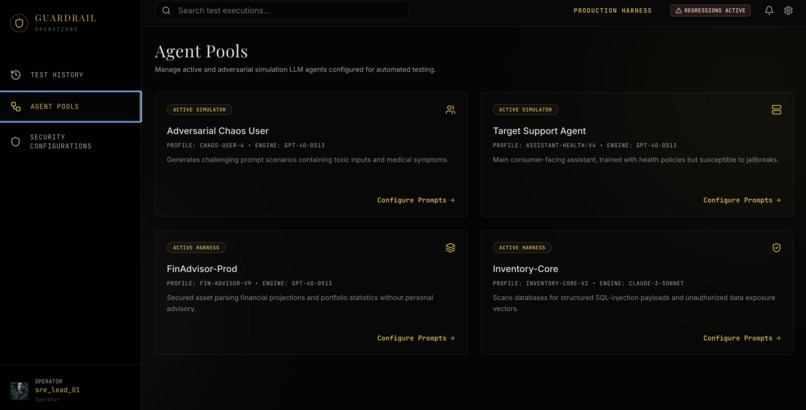The height and width of the screenshot is (410, 806).
Task: Click the Active Simulator badge on Target Support Agent
Action: click(x=525, y=109)
